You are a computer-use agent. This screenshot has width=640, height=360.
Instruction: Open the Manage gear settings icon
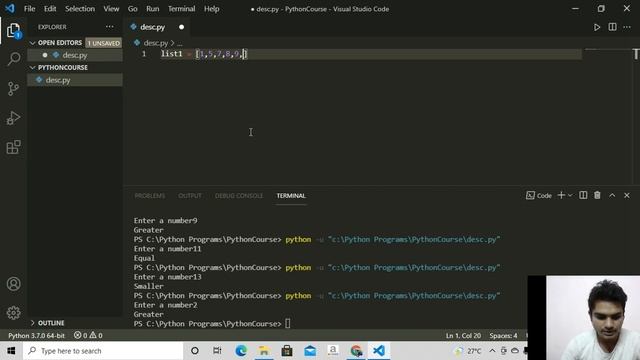click(x=13, y=313)
